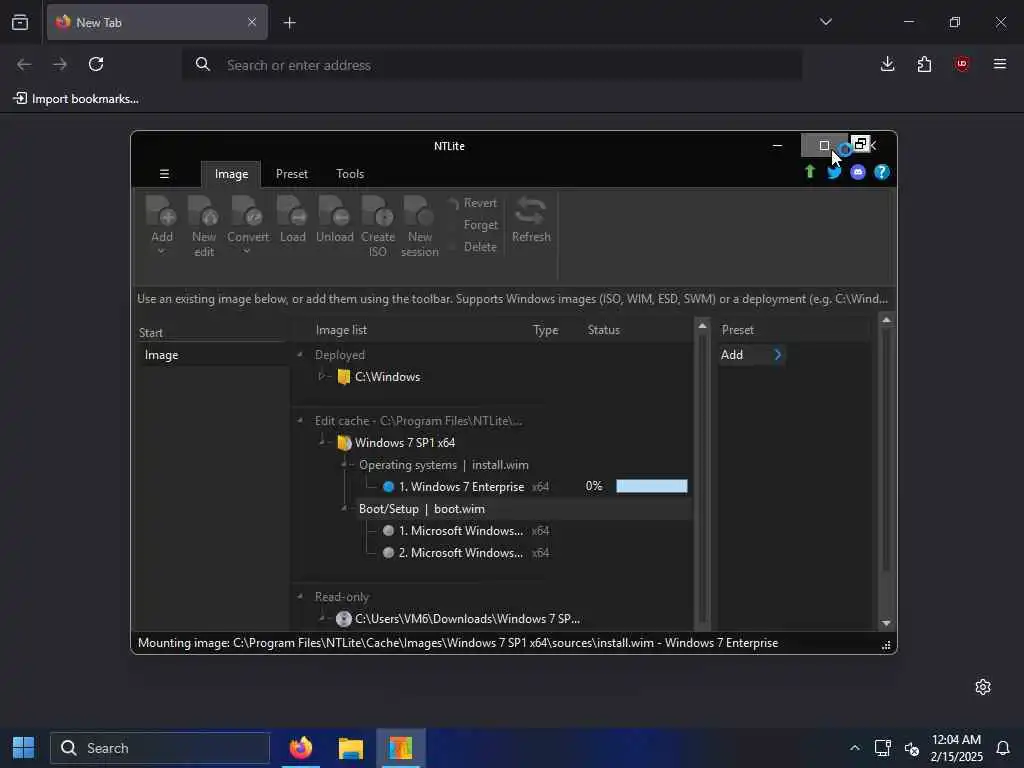The width and height of the screenshot is (1024, 768).
Task: Click the Type column header
Action: coord(545,330)
